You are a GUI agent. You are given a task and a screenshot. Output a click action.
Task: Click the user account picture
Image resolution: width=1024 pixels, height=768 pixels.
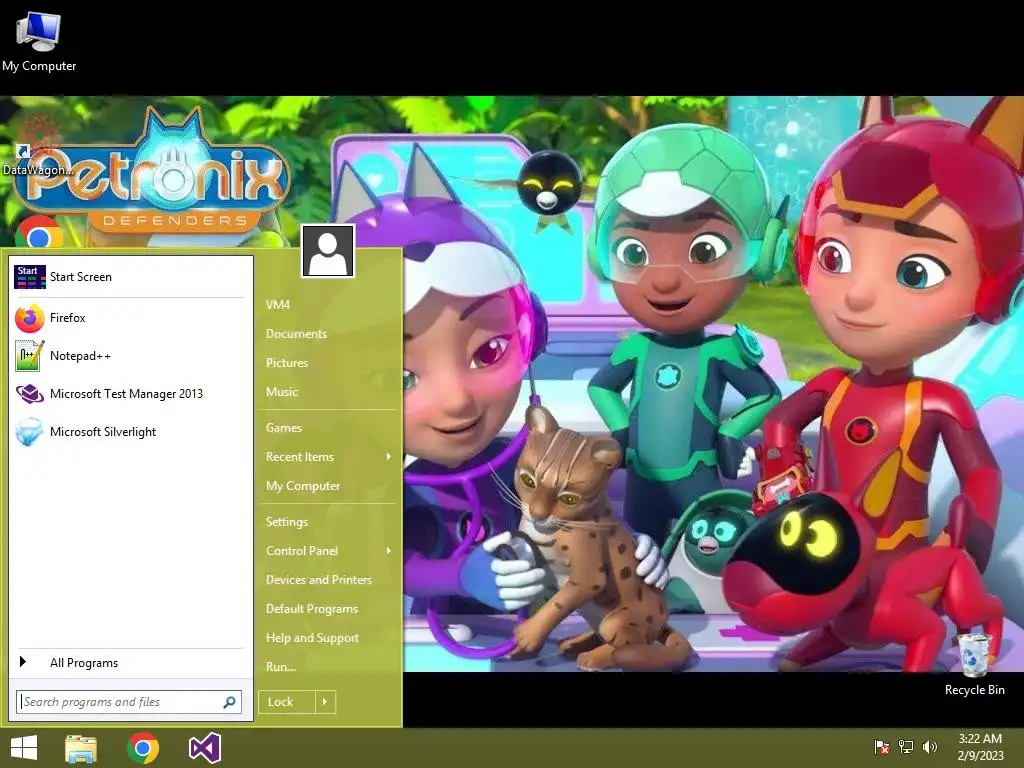(328, 251)
